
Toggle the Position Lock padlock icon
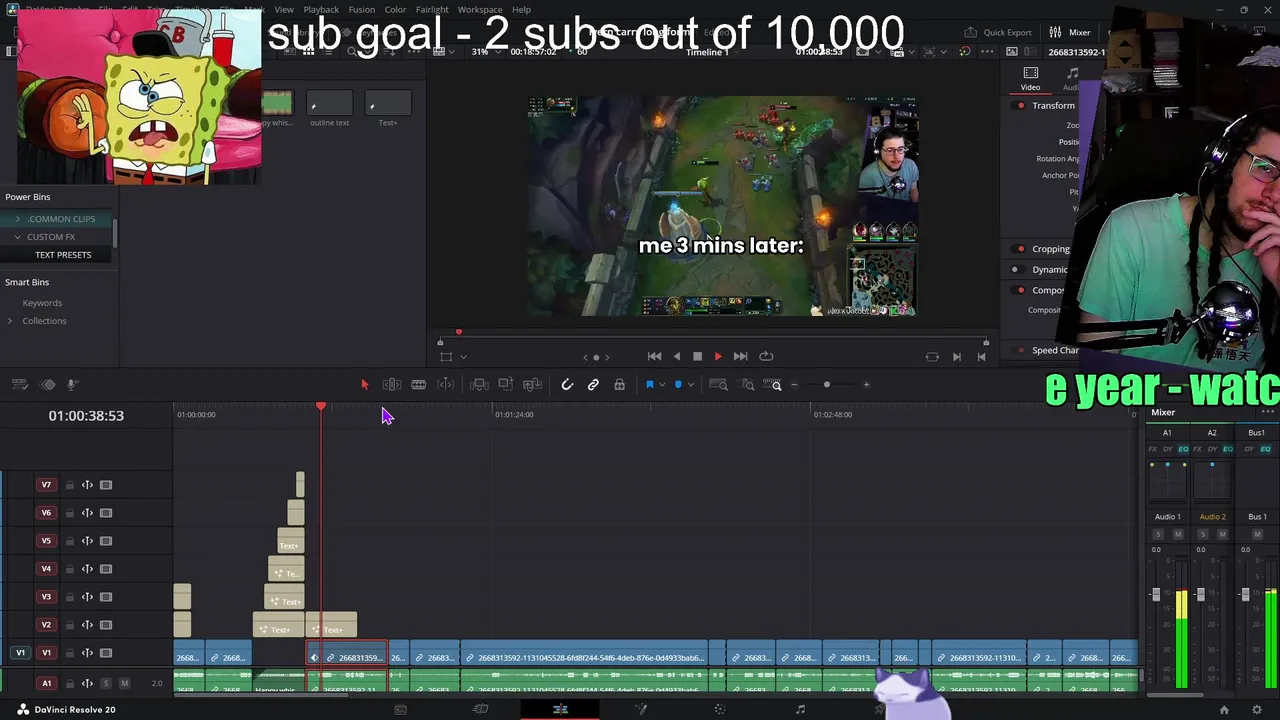[620, 385]
